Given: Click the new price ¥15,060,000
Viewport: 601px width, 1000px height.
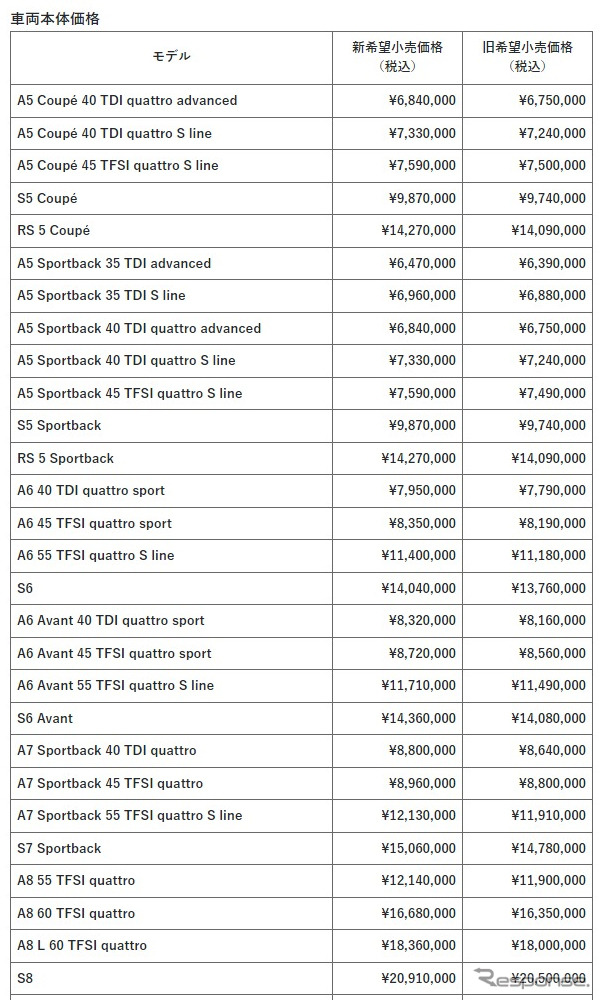Looking at the screenshot, I should point(419,848).
